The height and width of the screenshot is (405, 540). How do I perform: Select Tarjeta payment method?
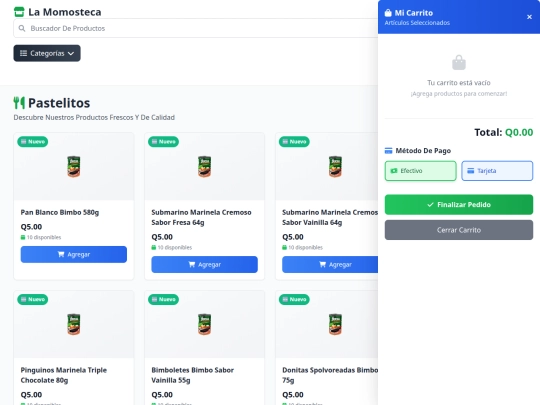497,171
